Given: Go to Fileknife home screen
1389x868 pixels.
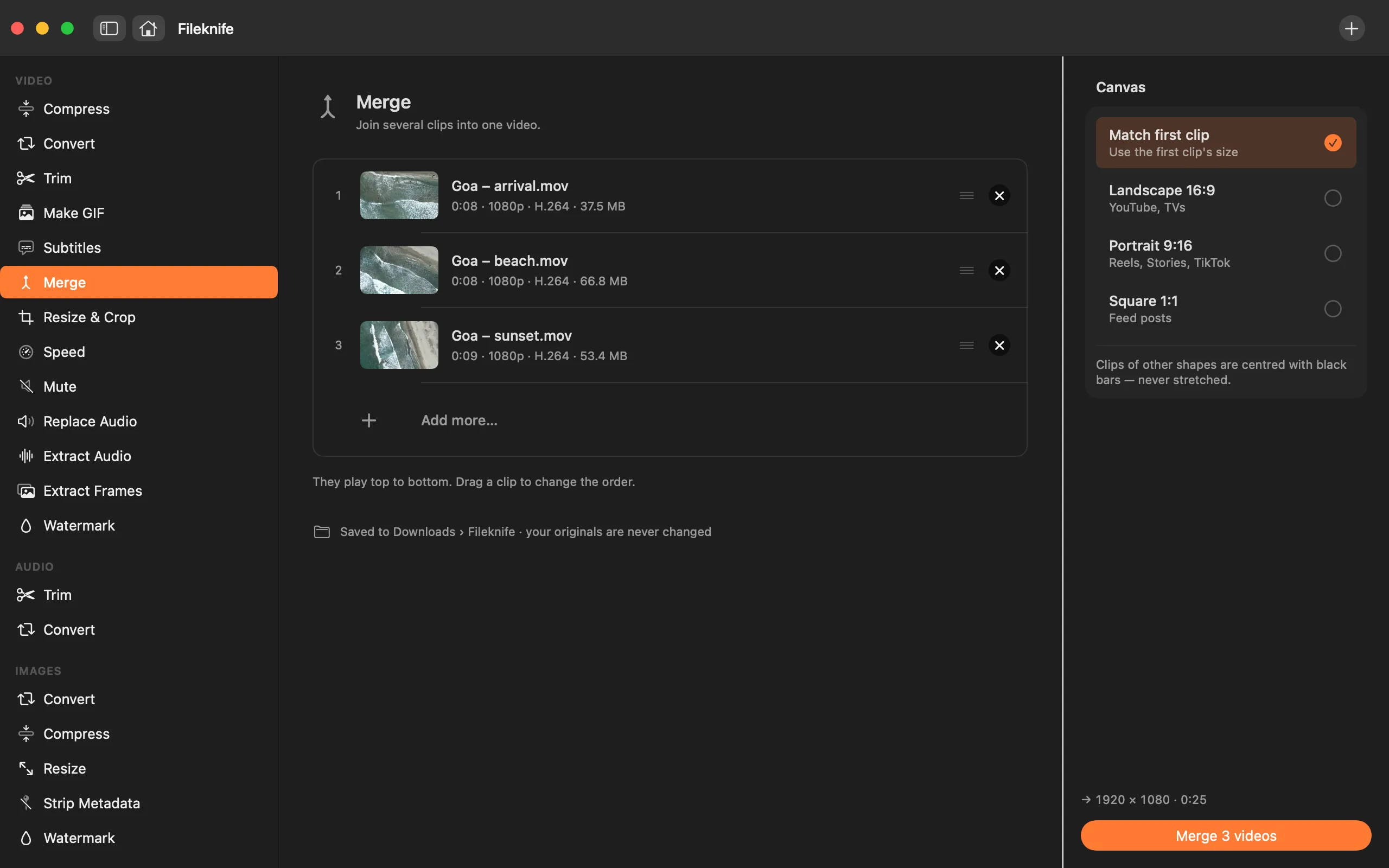Looking at the screenshot, I should pos(148,28).
